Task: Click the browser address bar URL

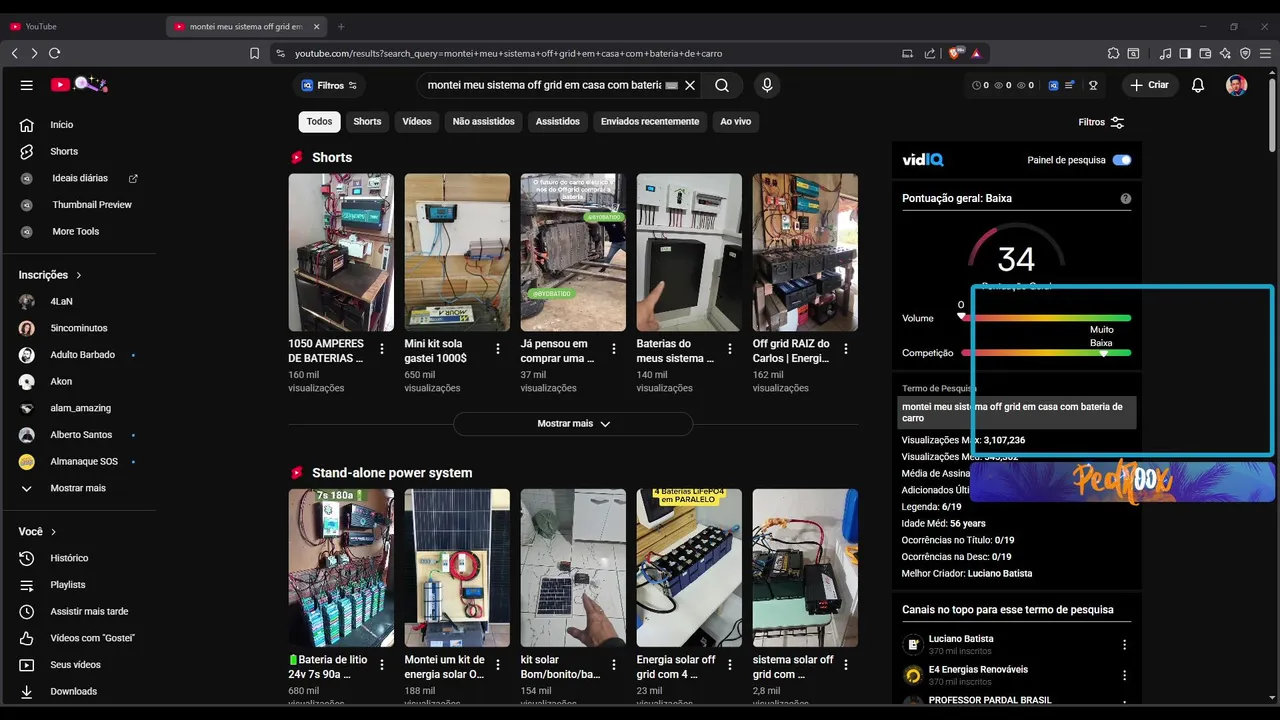Action: (508, 53)
